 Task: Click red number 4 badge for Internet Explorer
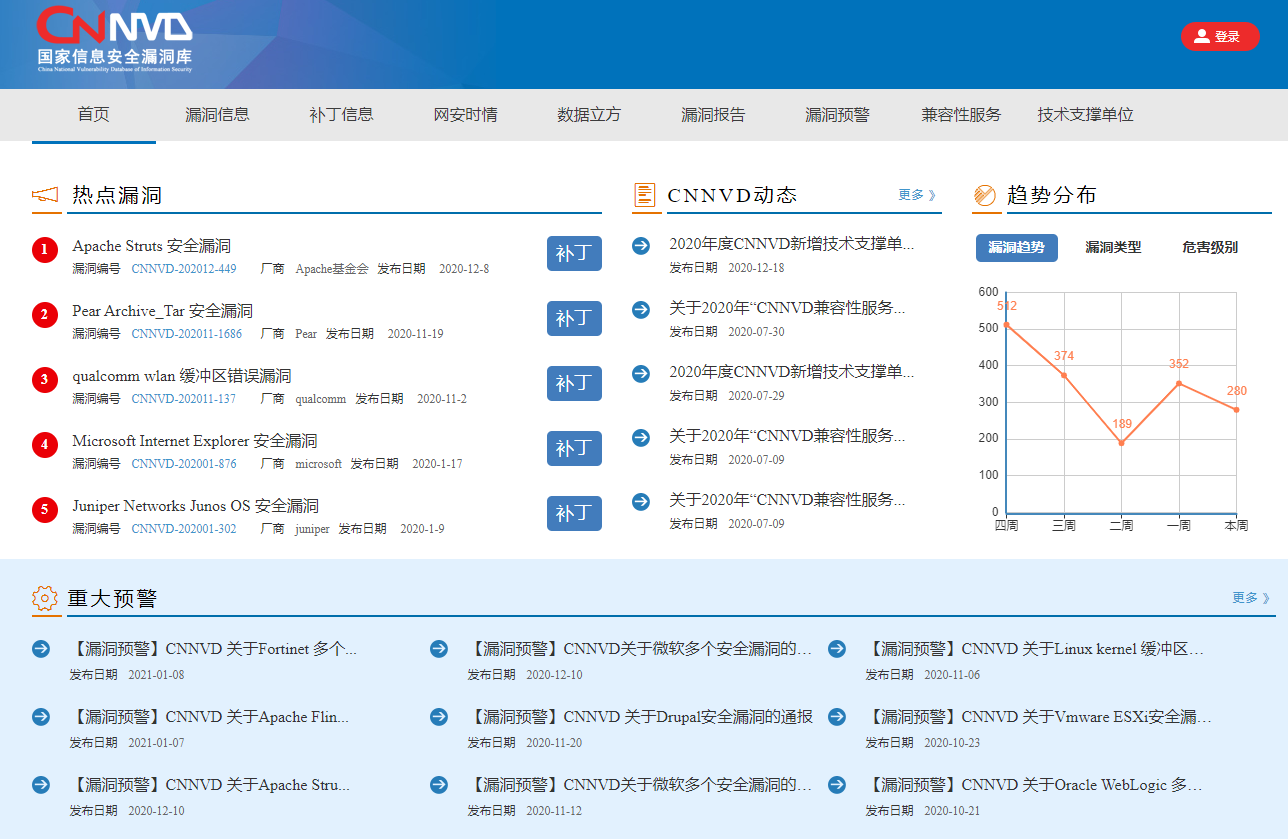(x=45, y=445)
